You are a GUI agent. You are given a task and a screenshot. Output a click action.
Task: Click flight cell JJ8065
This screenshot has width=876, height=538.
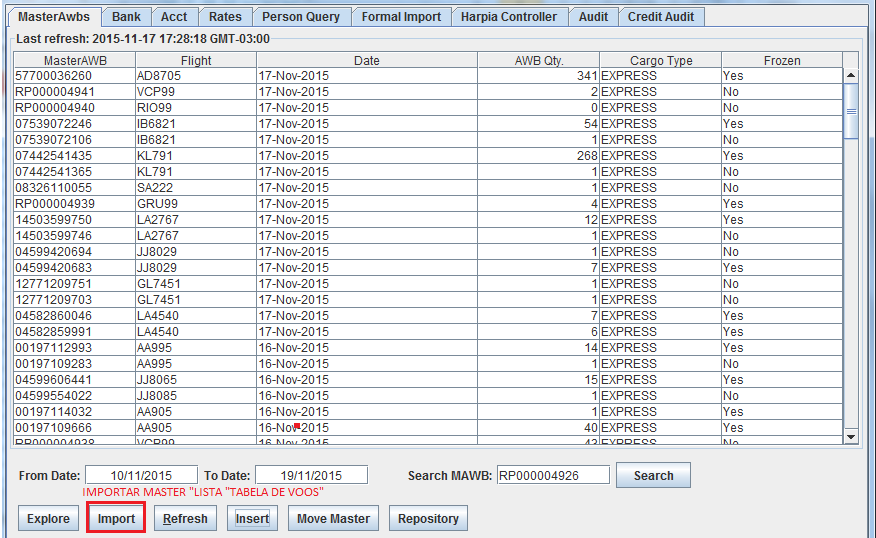coord(196,380)
